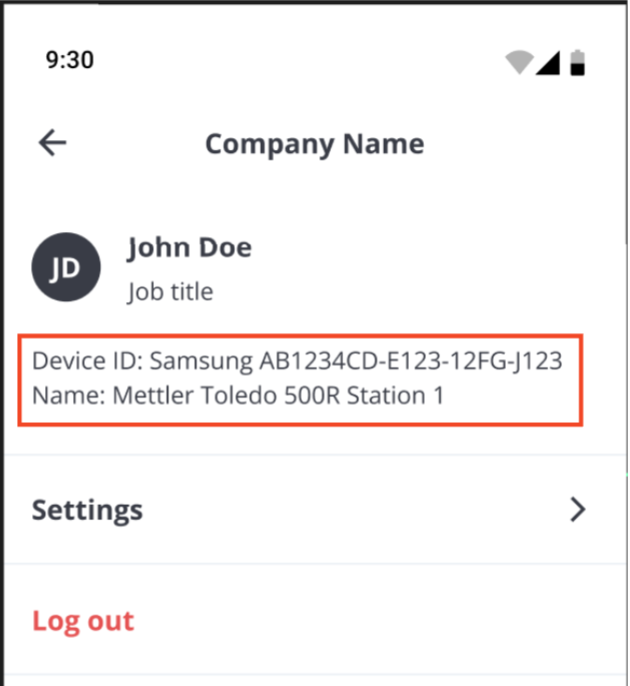Tap the Device ID label
The height and width of the screenshot is (686, 630).
coord(87,361)
